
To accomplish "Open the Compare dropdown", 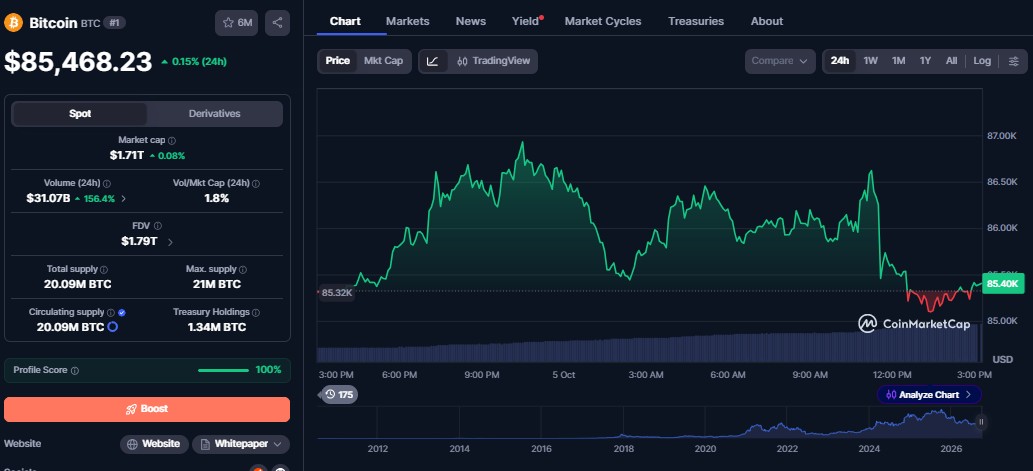I will coord(780,61).
